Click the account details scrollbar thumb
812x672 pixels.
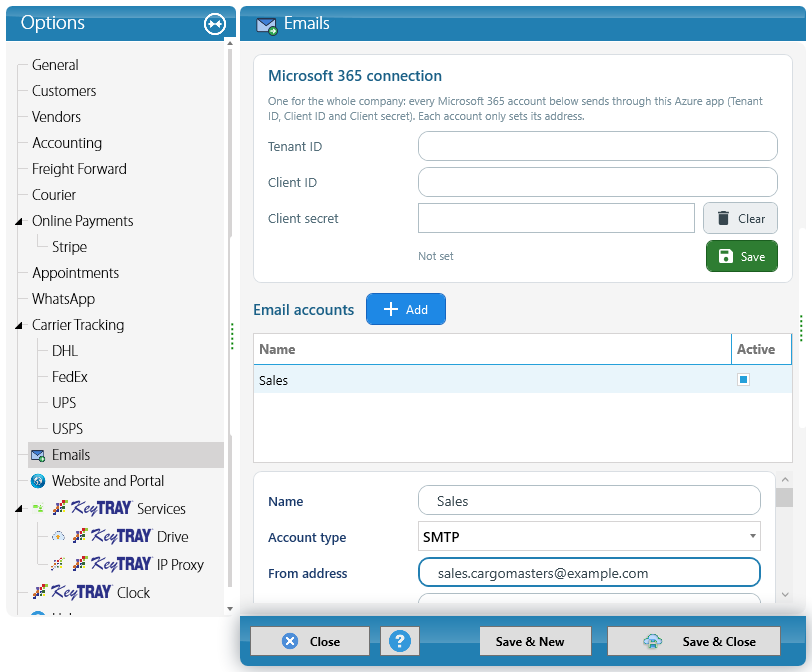[x=785, y=498]
